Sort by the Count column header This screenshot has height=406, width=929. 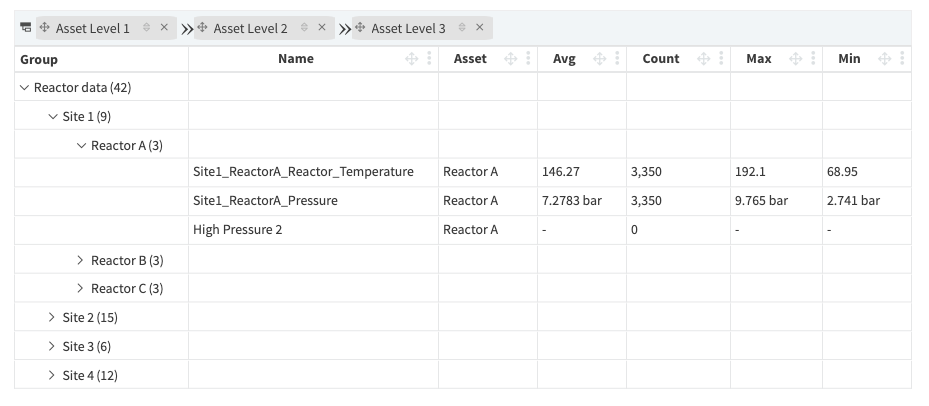[661, 59]
